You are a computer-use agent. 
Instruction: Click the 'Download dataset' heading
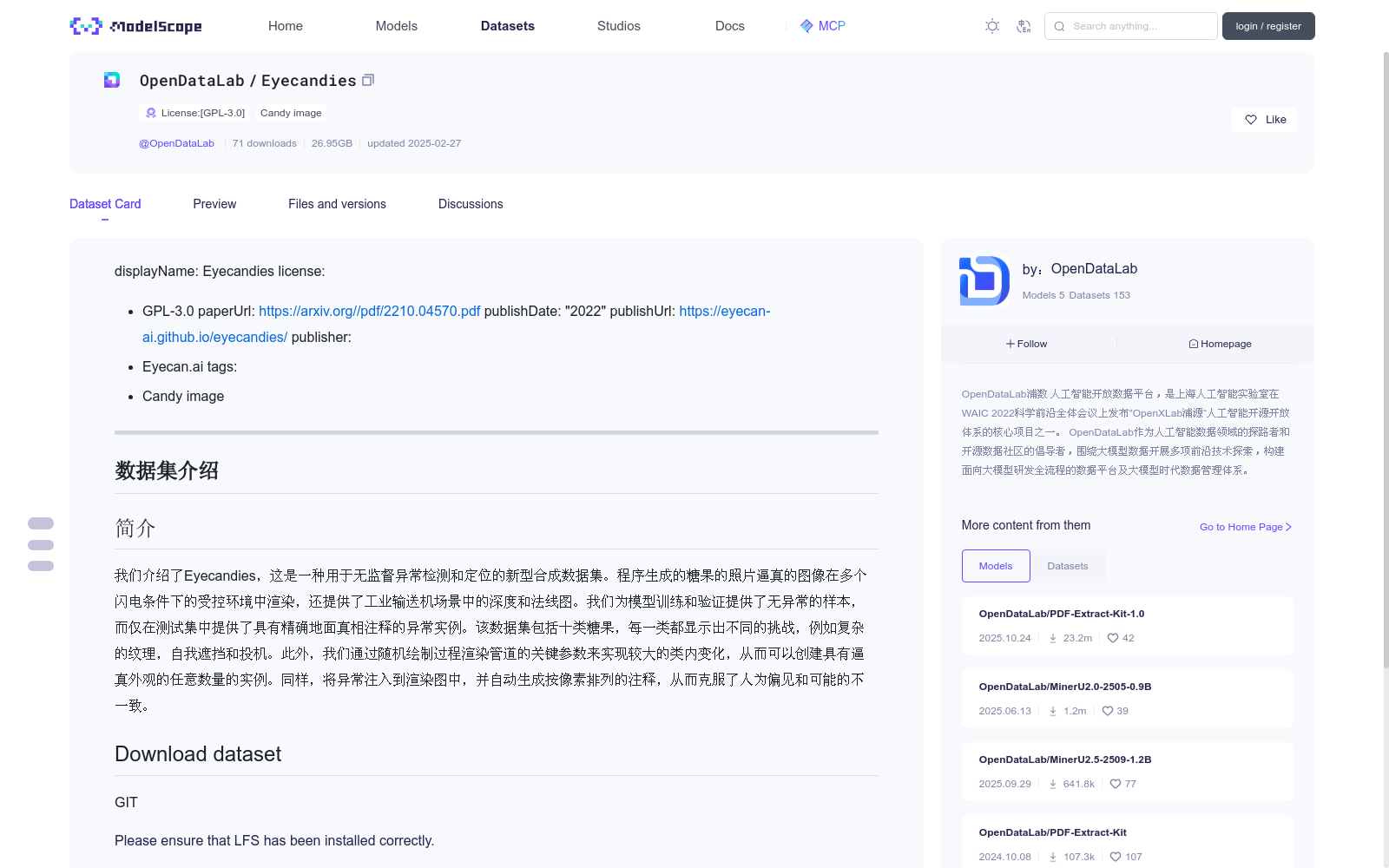(x=198, y=754)
